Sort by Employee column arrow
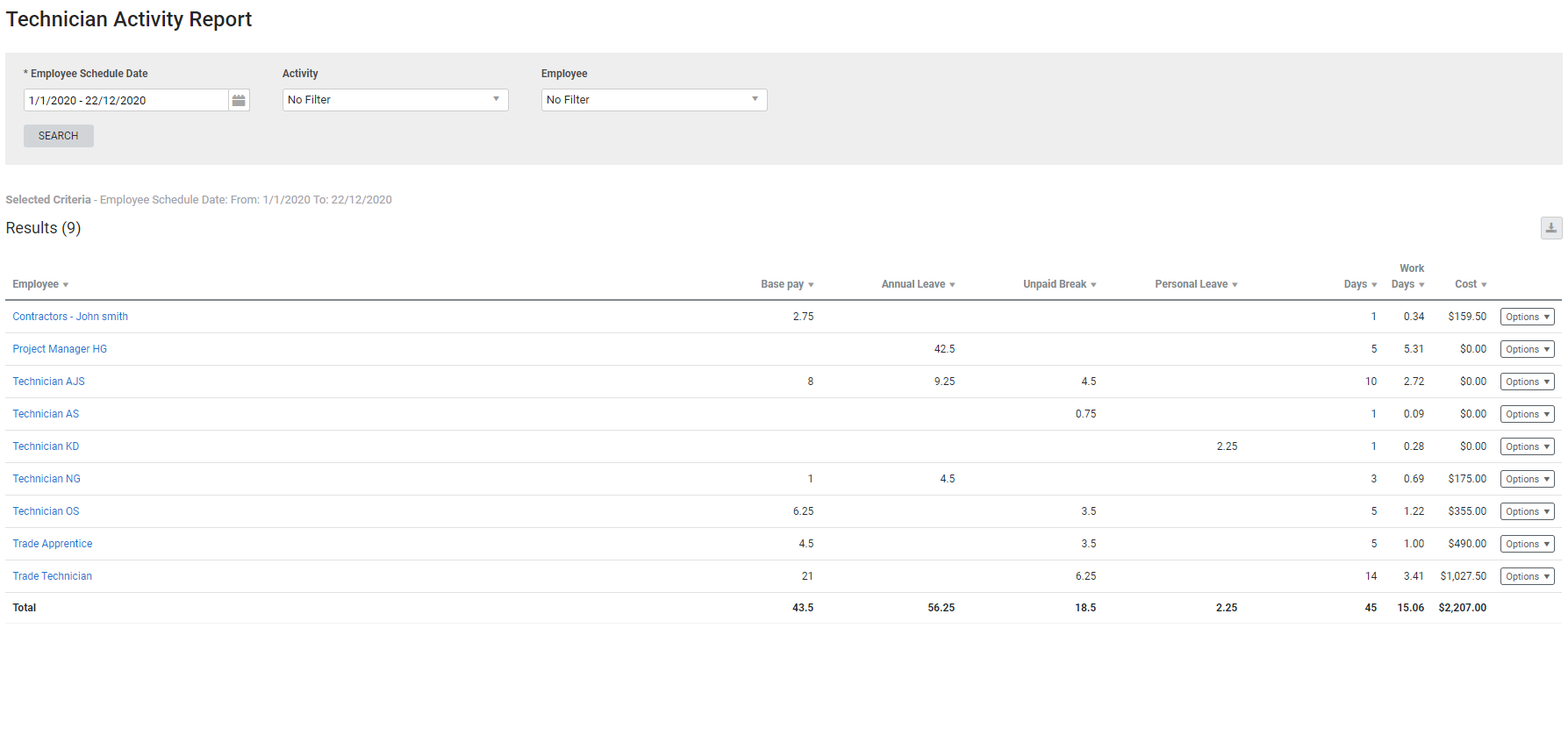Viewport: 1568px width, 735px height. click(x=66, y=285)
